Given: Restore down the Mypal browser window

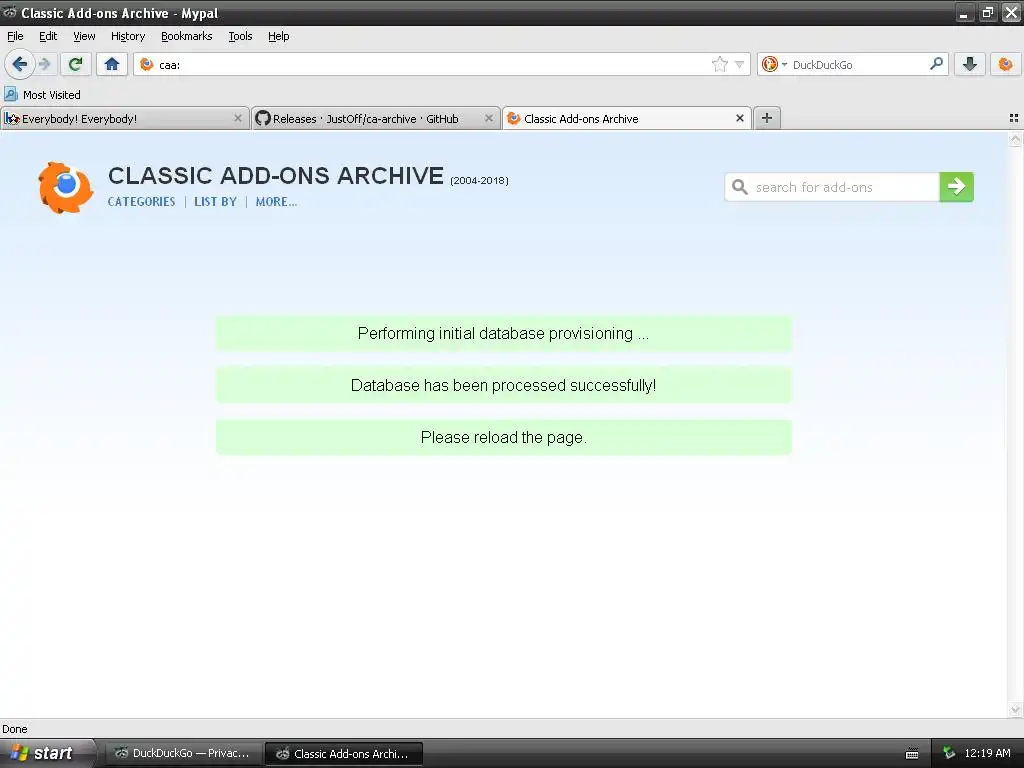Looking at the screenshot, I should (987, 13).
